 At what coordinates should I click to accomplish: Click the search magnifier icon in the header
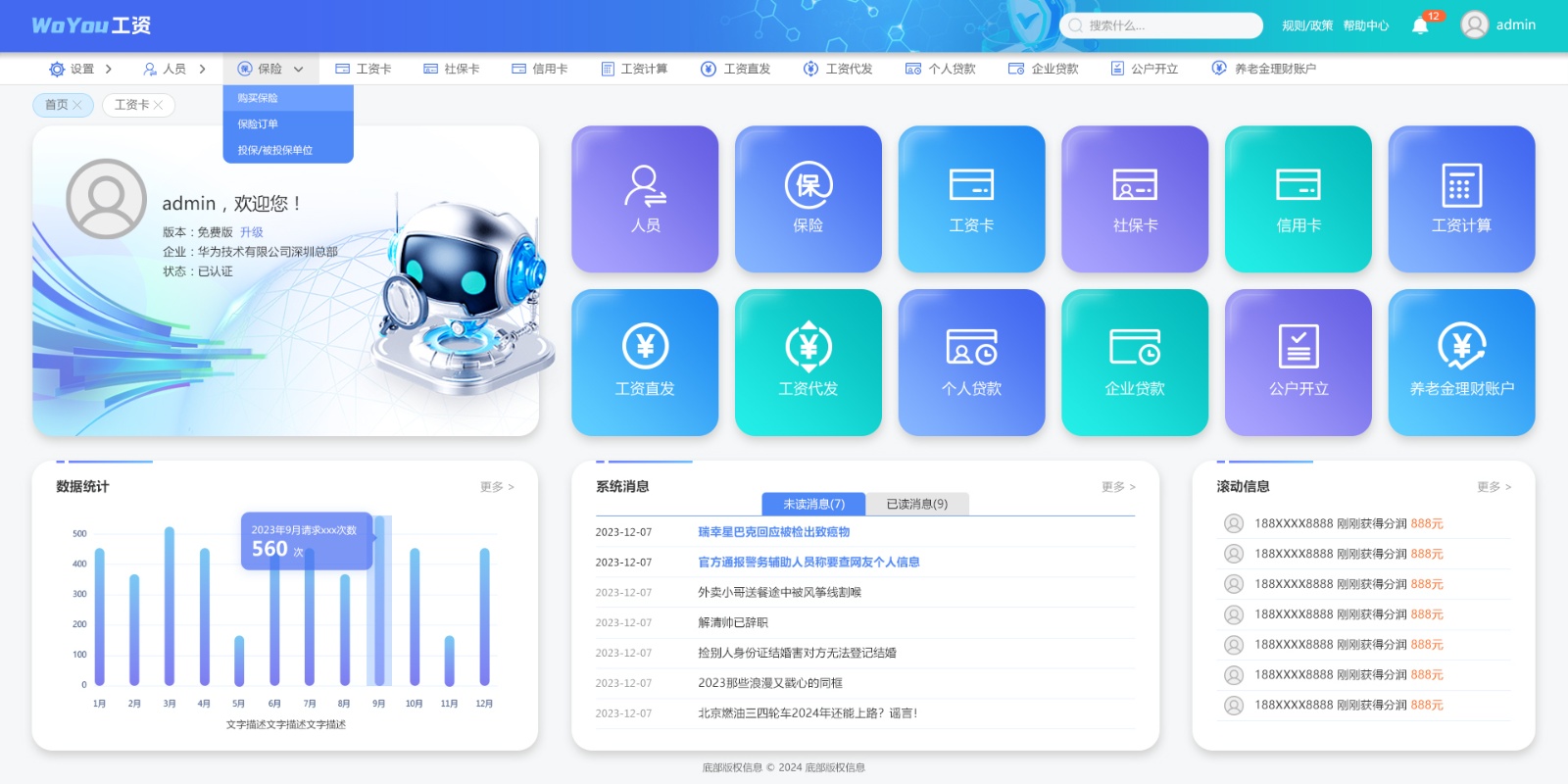point(1076,25)
